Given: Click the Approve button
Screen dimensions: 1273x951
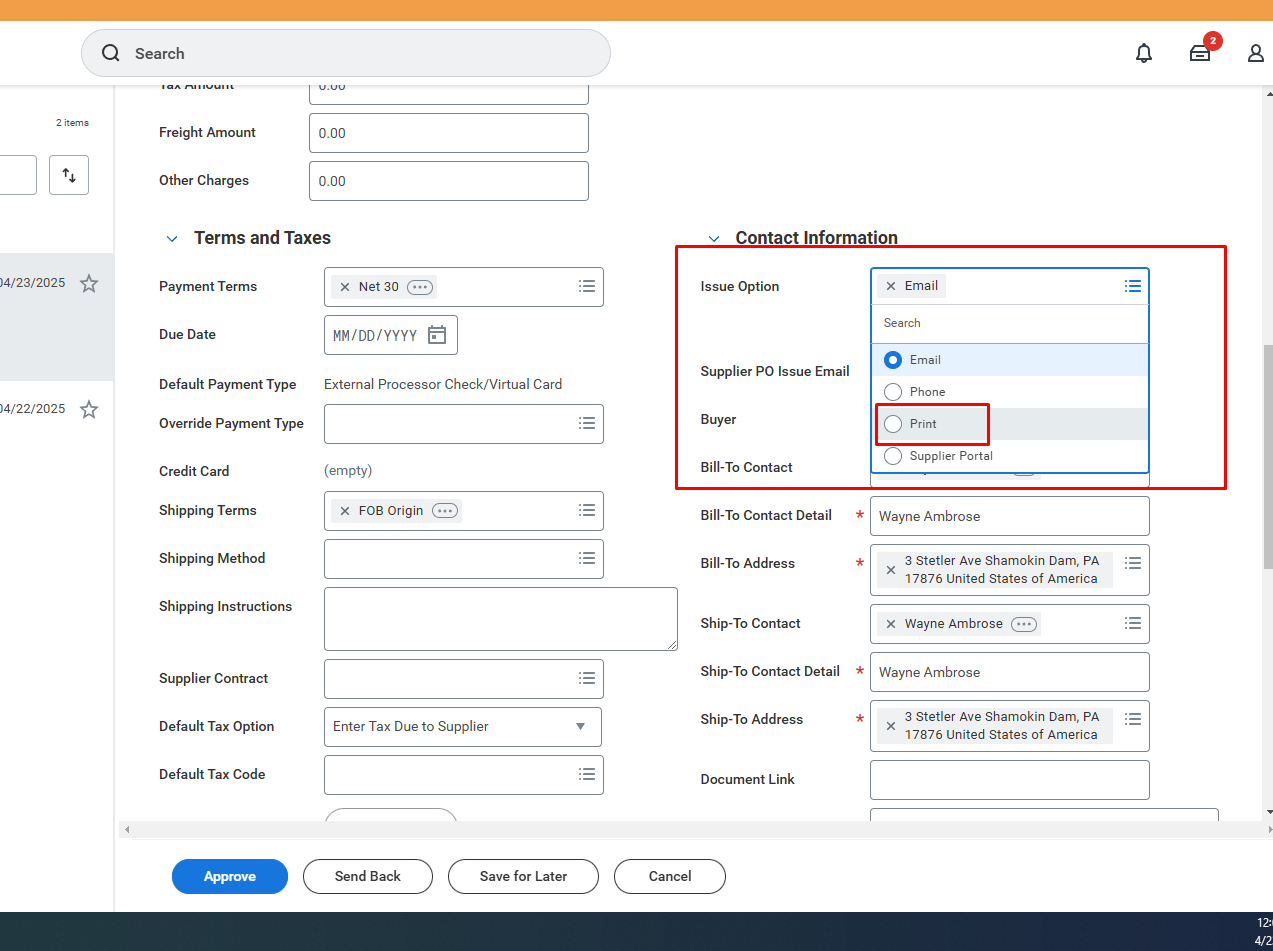Looking at the screenshot, I should 230,877.
